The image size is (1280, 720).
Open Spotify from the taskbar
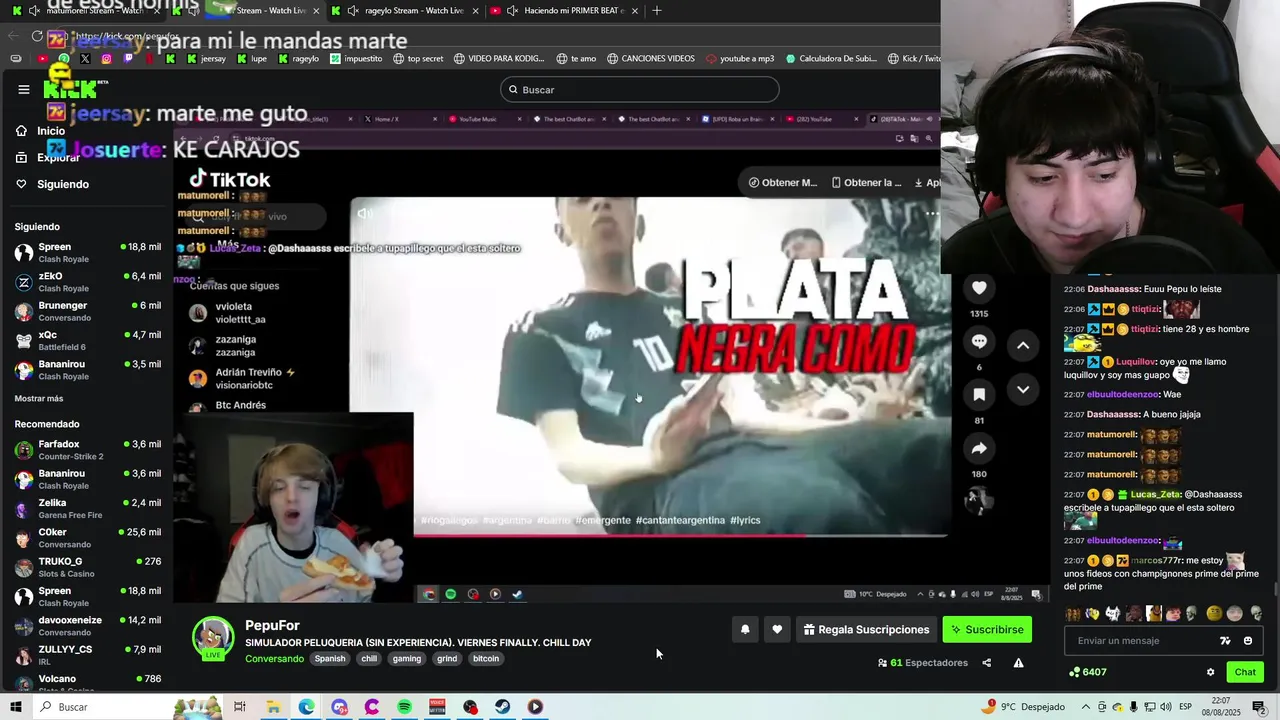[404, 707]
